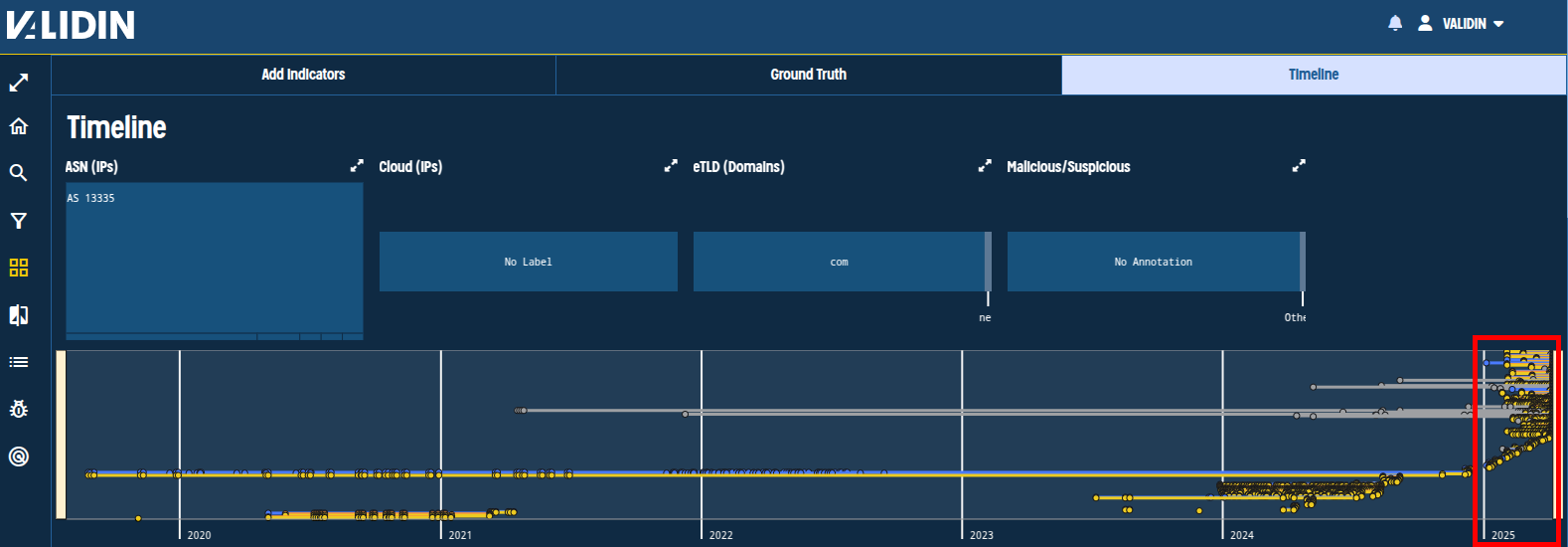Switch to Ground Truth tab
The height and width of the screenshot is (547, 1568).
[x=809, y=75]
